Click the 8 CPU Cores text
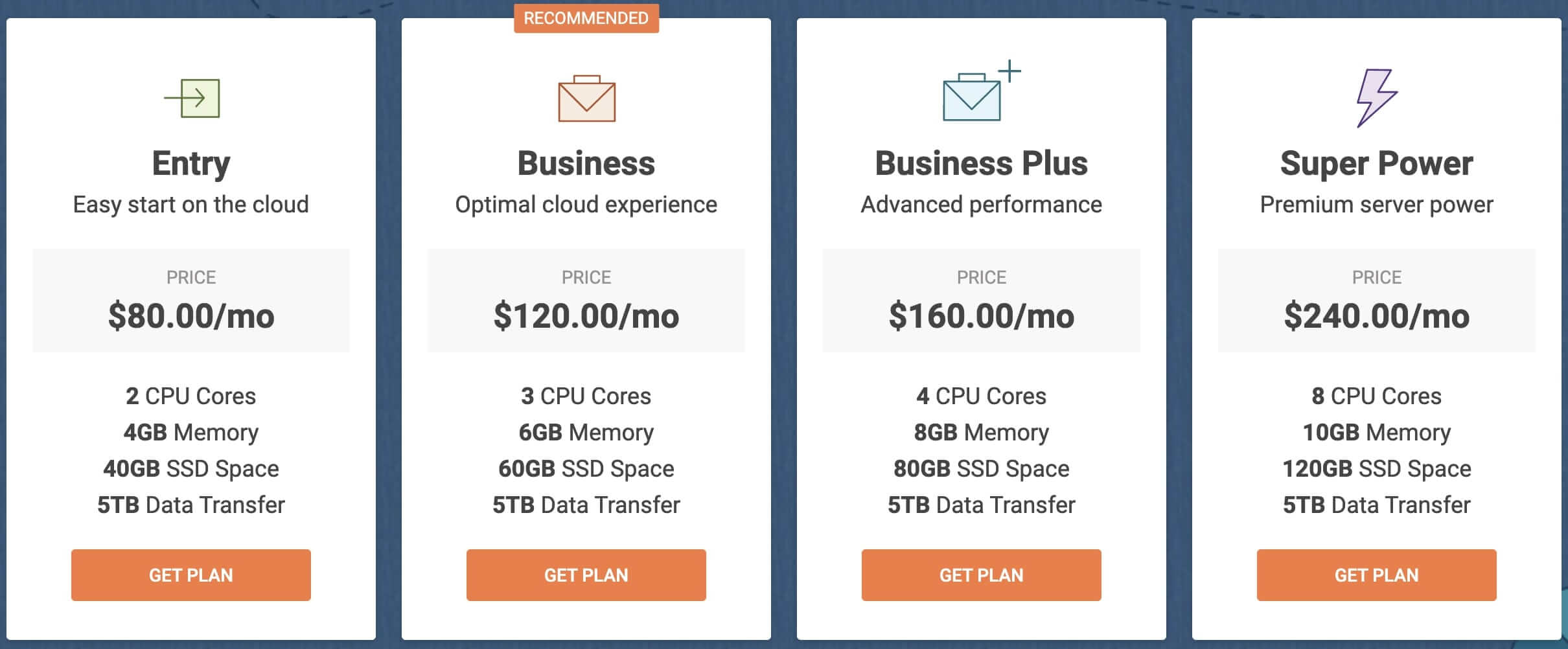 tap(1377, 396)
